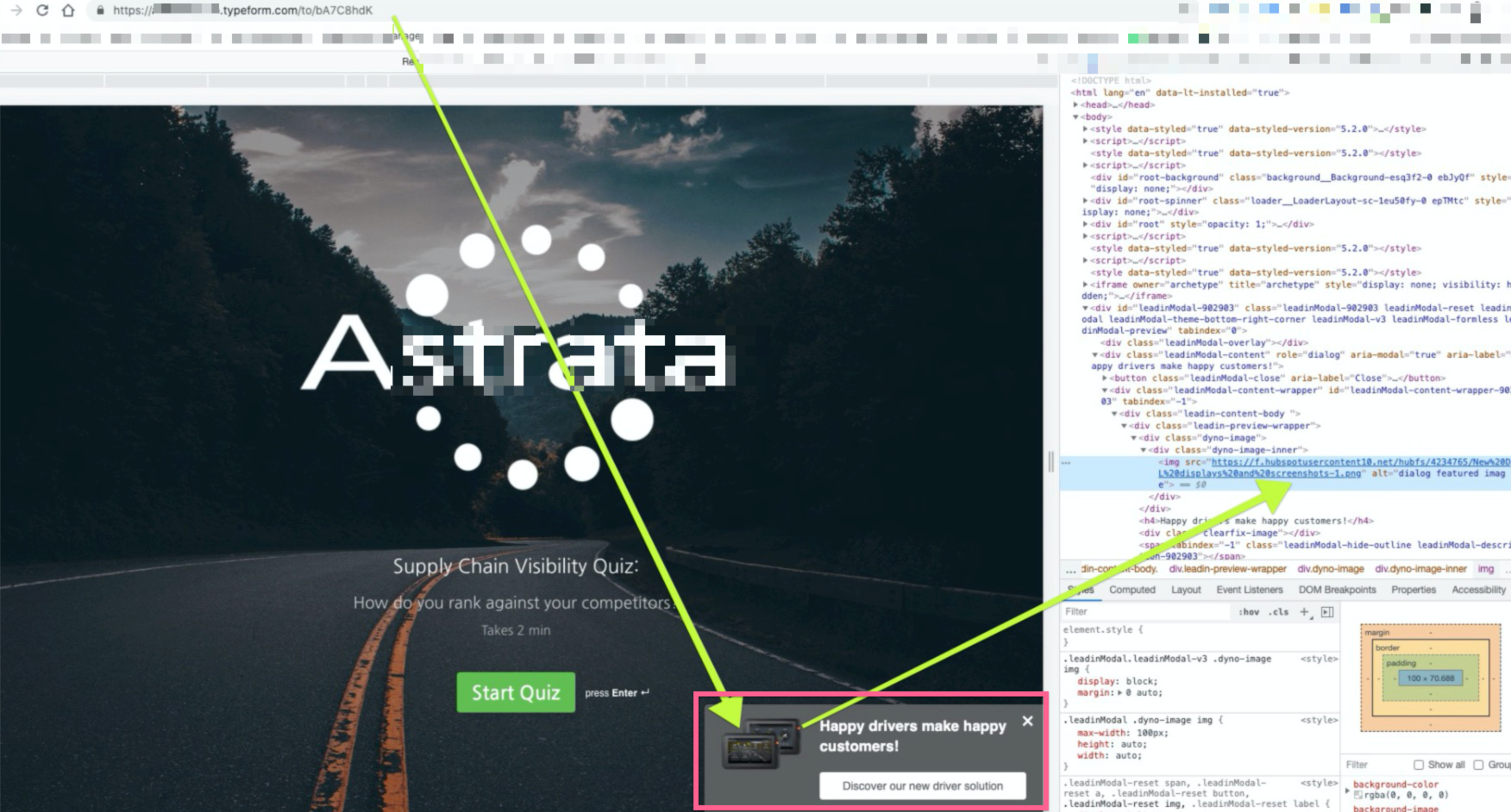
Task: Close the Happy drivers popup with the X
Action: pyautogui.click(x=1027, y=721)
